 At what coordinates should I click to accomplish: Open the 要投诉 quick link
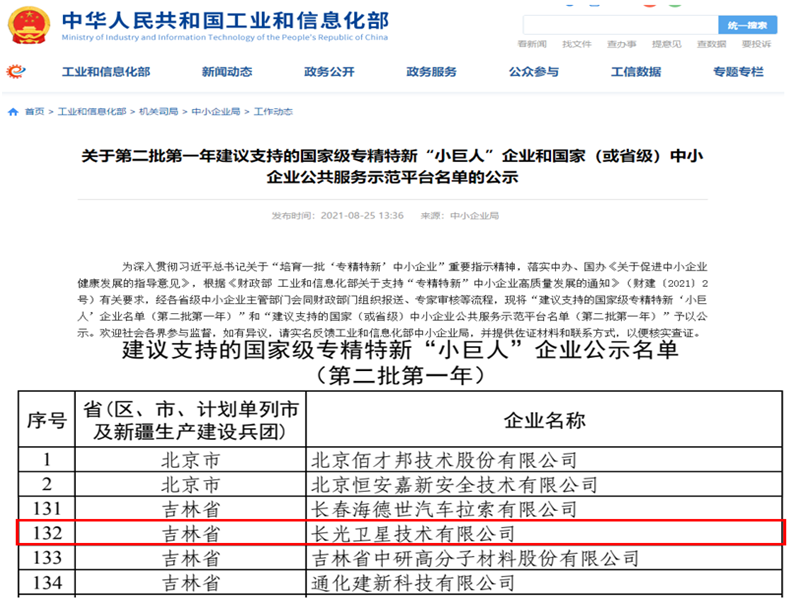pos(756,45)
